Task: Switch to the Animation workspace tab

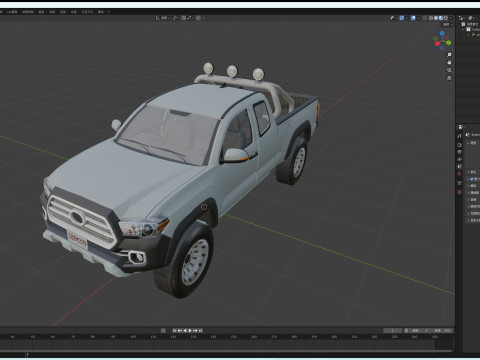Action: pyautogui.click(x=52, y=12)
